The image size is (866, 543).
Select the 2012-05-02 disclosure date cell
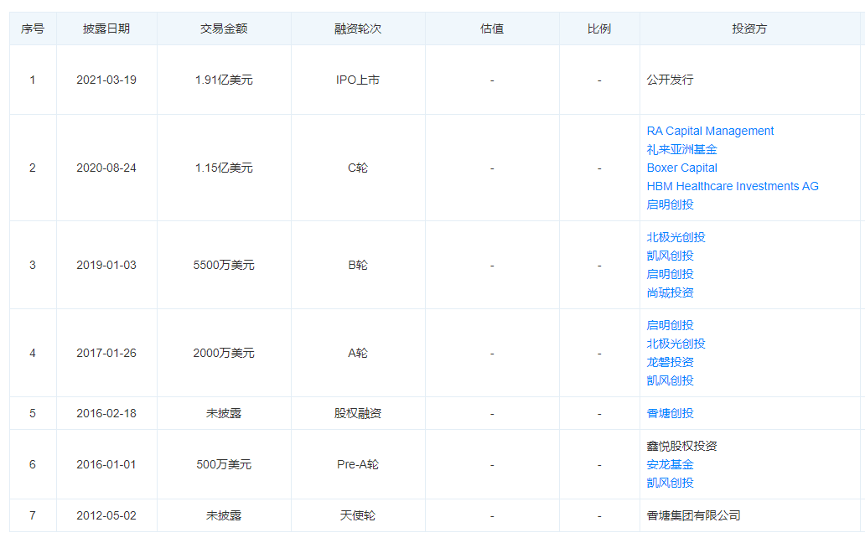(106, 516)
